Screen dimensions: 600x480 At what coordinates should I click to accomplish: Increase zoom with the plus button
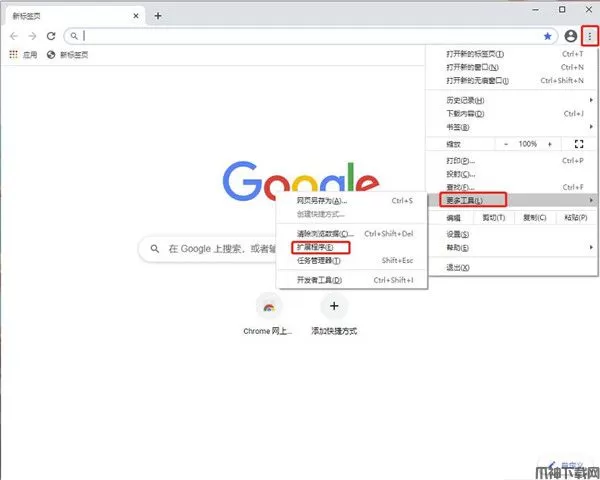click(x=550, y=144)
